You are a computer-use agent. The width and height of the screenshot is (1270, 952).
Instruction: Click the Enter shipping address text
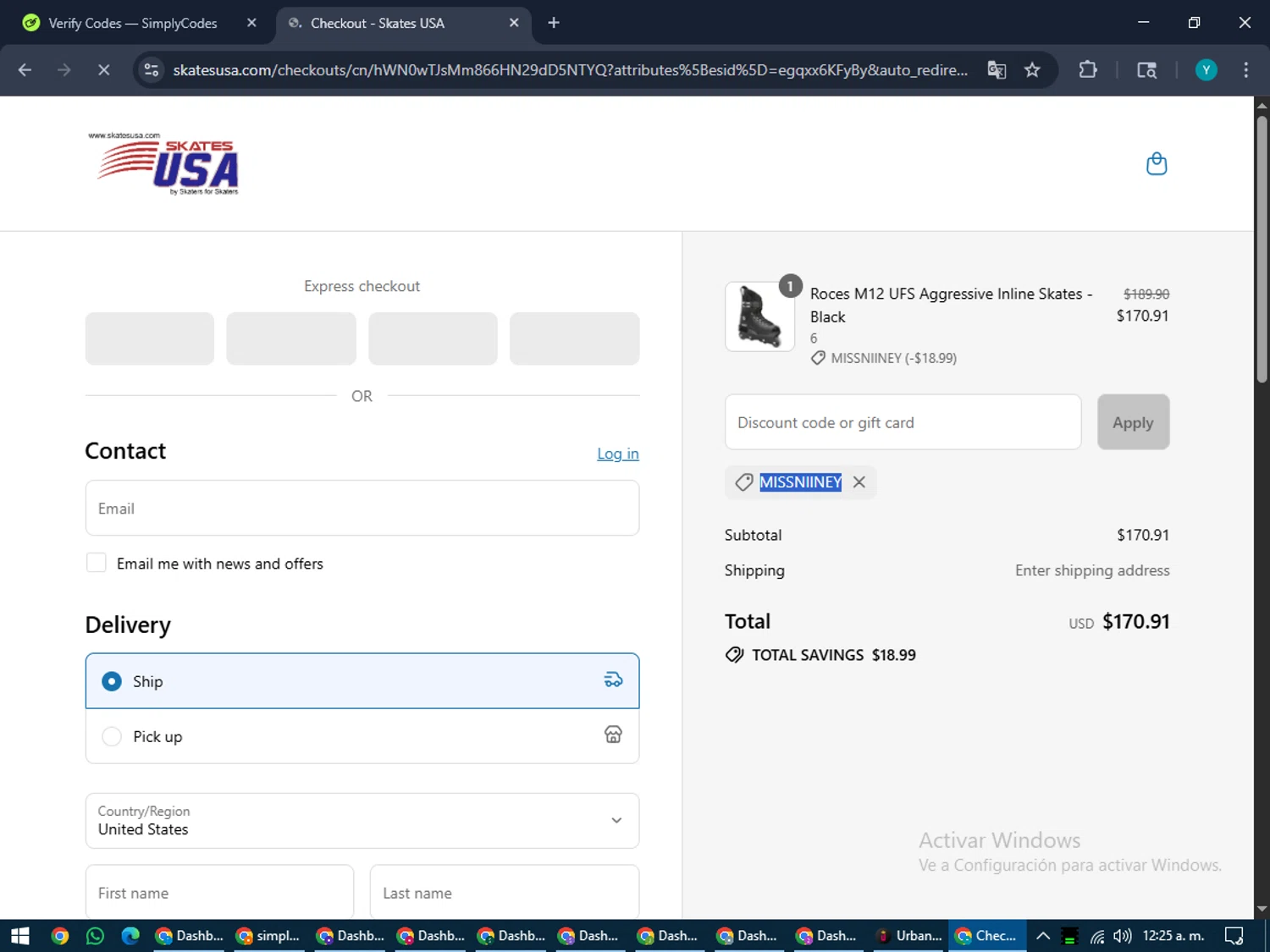(x=1092, y=570)
